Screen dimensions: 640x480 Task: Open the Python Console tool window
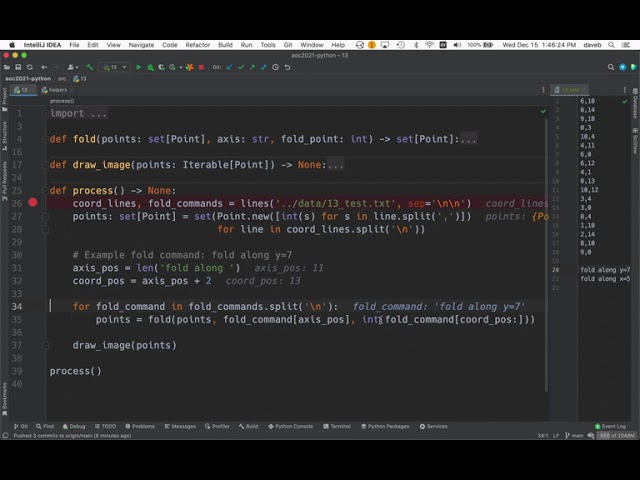[x=290, y=426]
